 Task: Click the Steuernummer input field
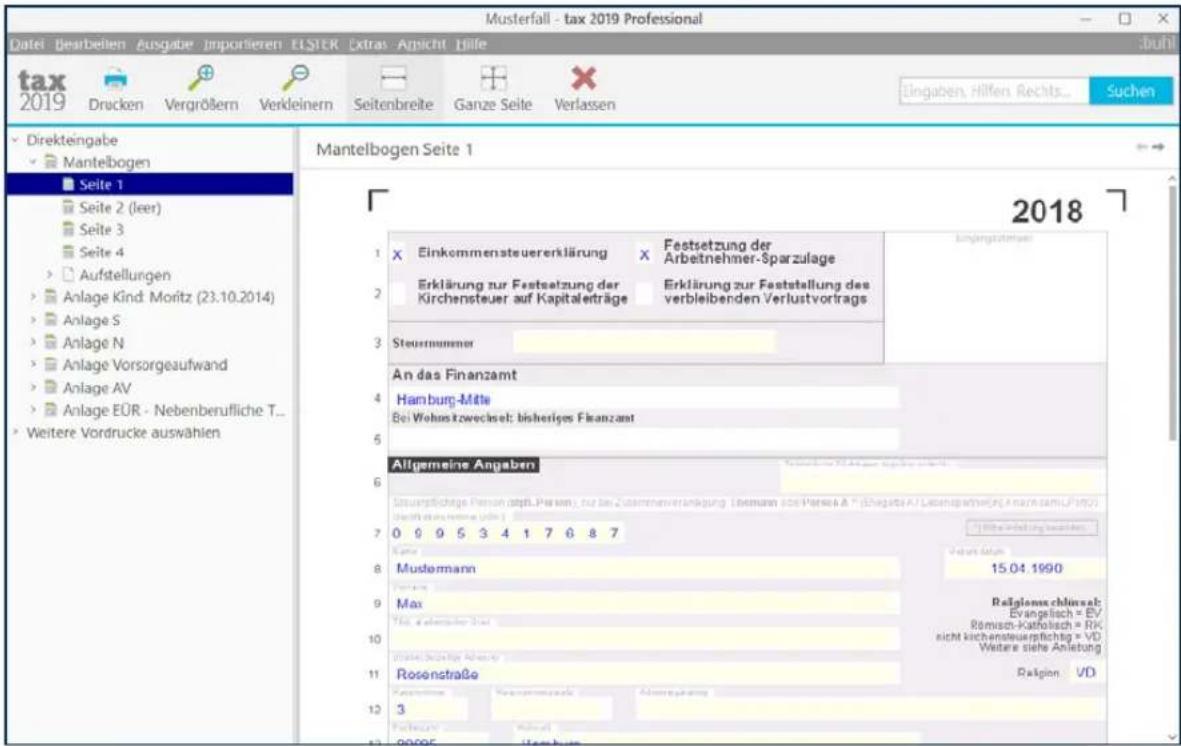click(x=644, y=342)
